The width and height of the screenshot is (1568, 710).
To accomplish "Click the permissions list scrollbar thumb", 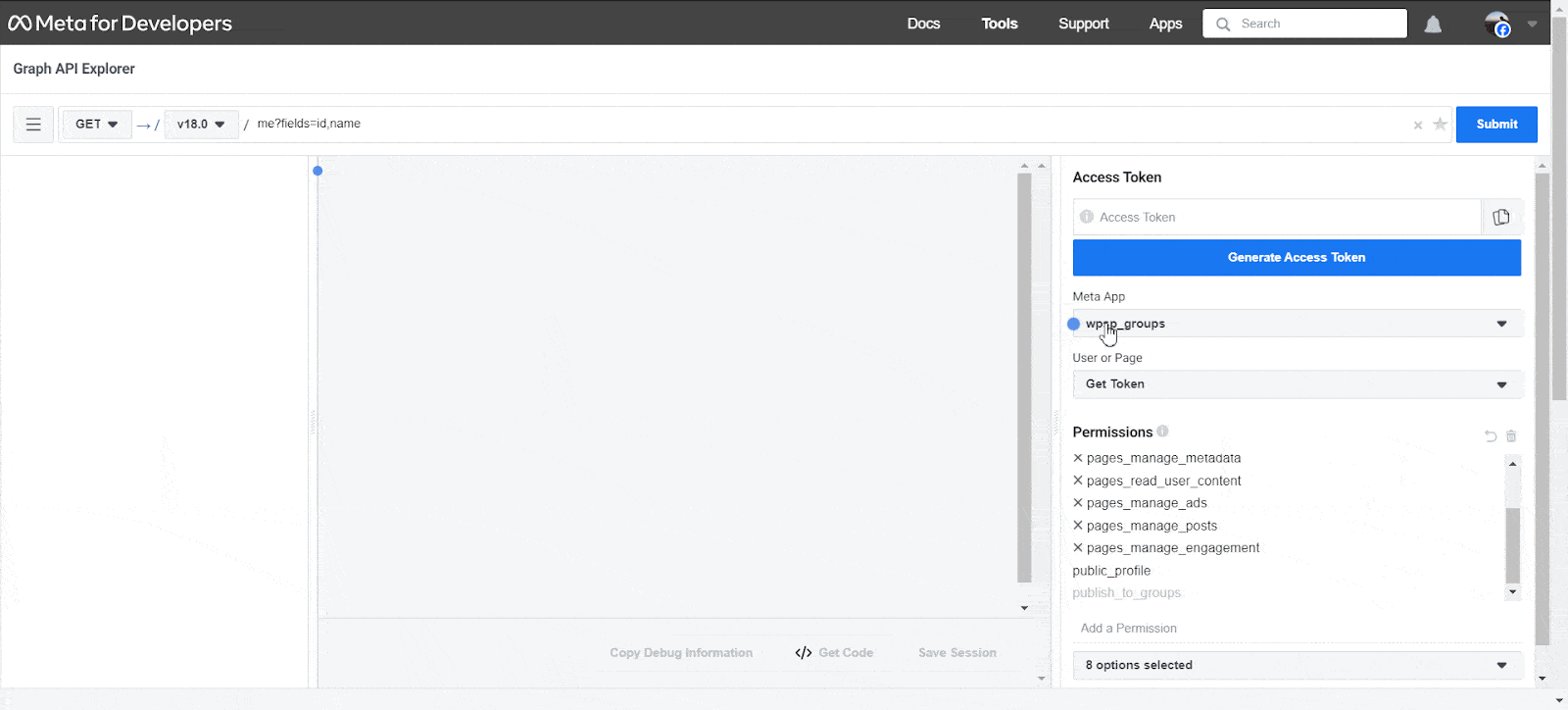I will click(x=1512, y=545).
